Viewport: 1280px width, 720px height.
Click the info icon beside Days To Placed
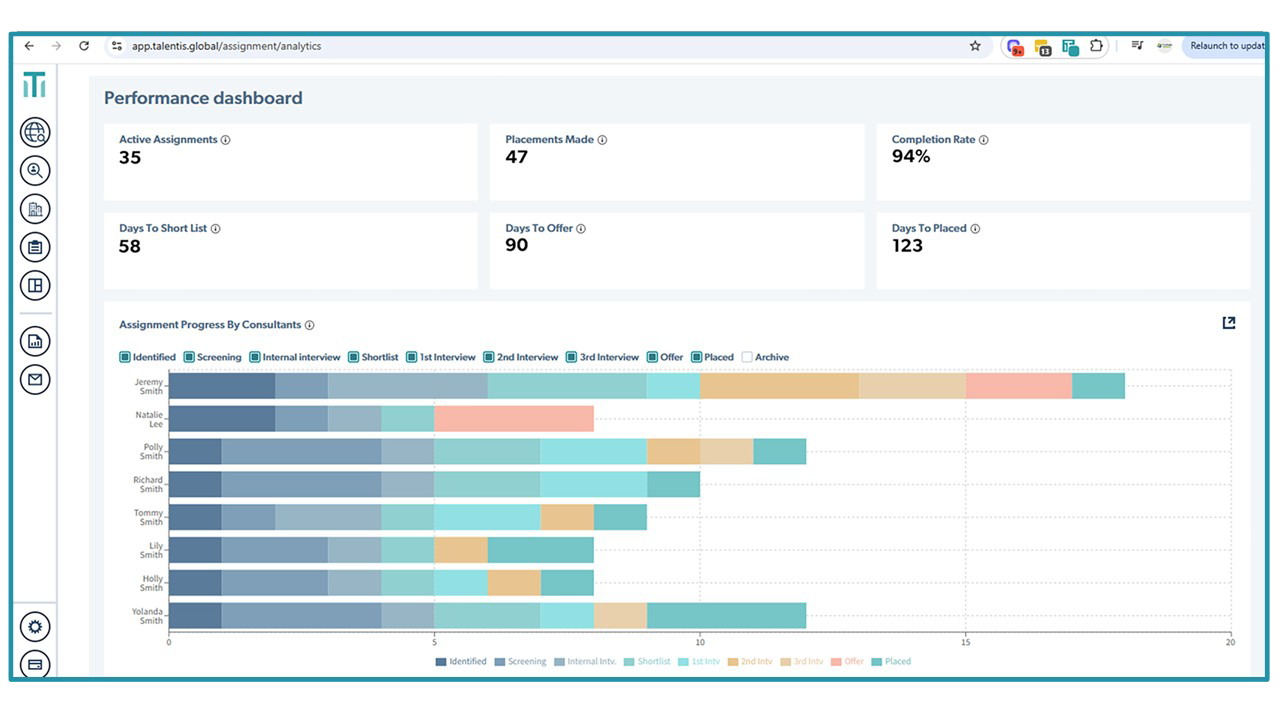(975, 229)
